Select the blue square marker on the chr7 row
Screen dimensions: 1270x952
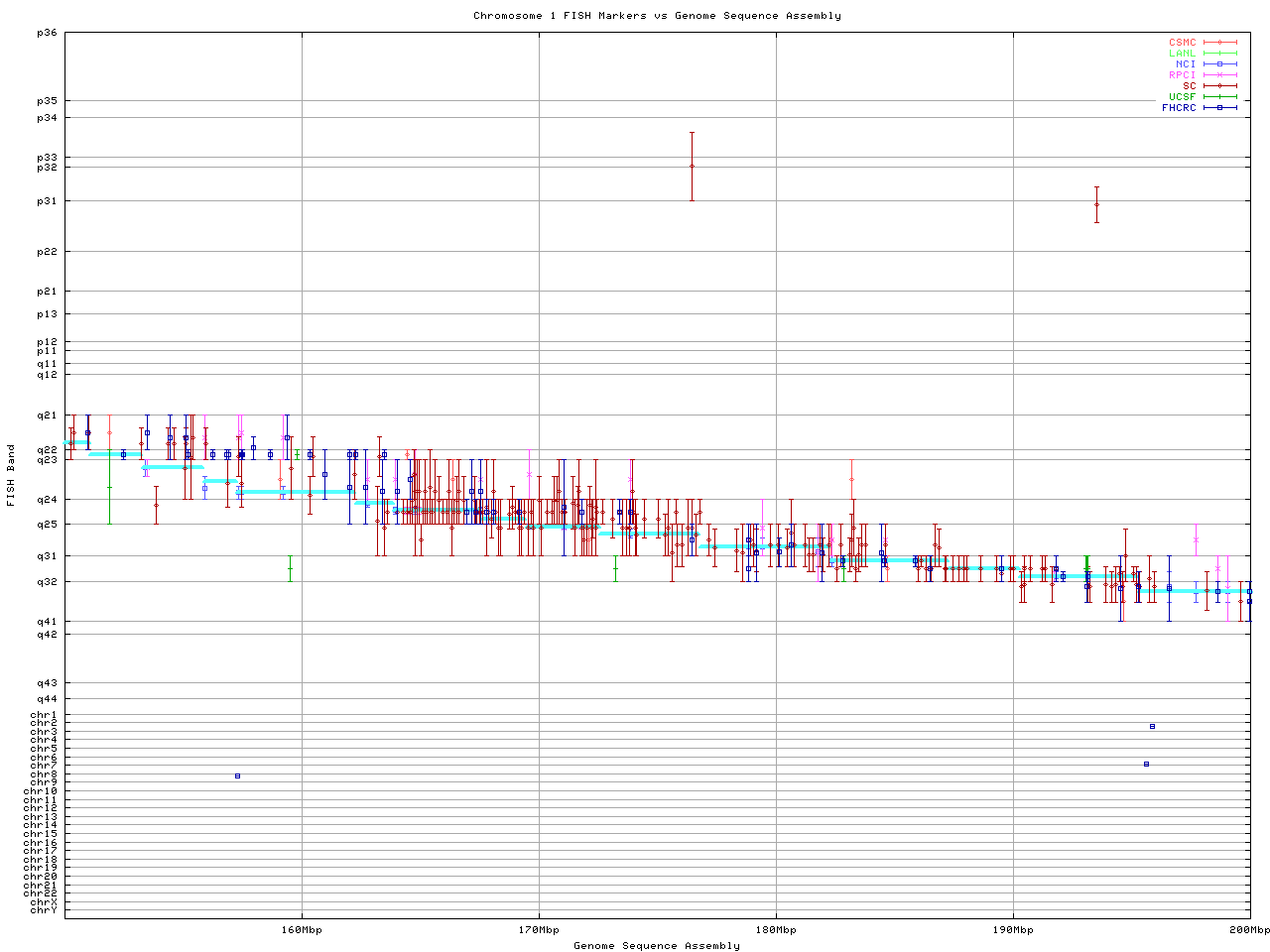click(1146, 764)
